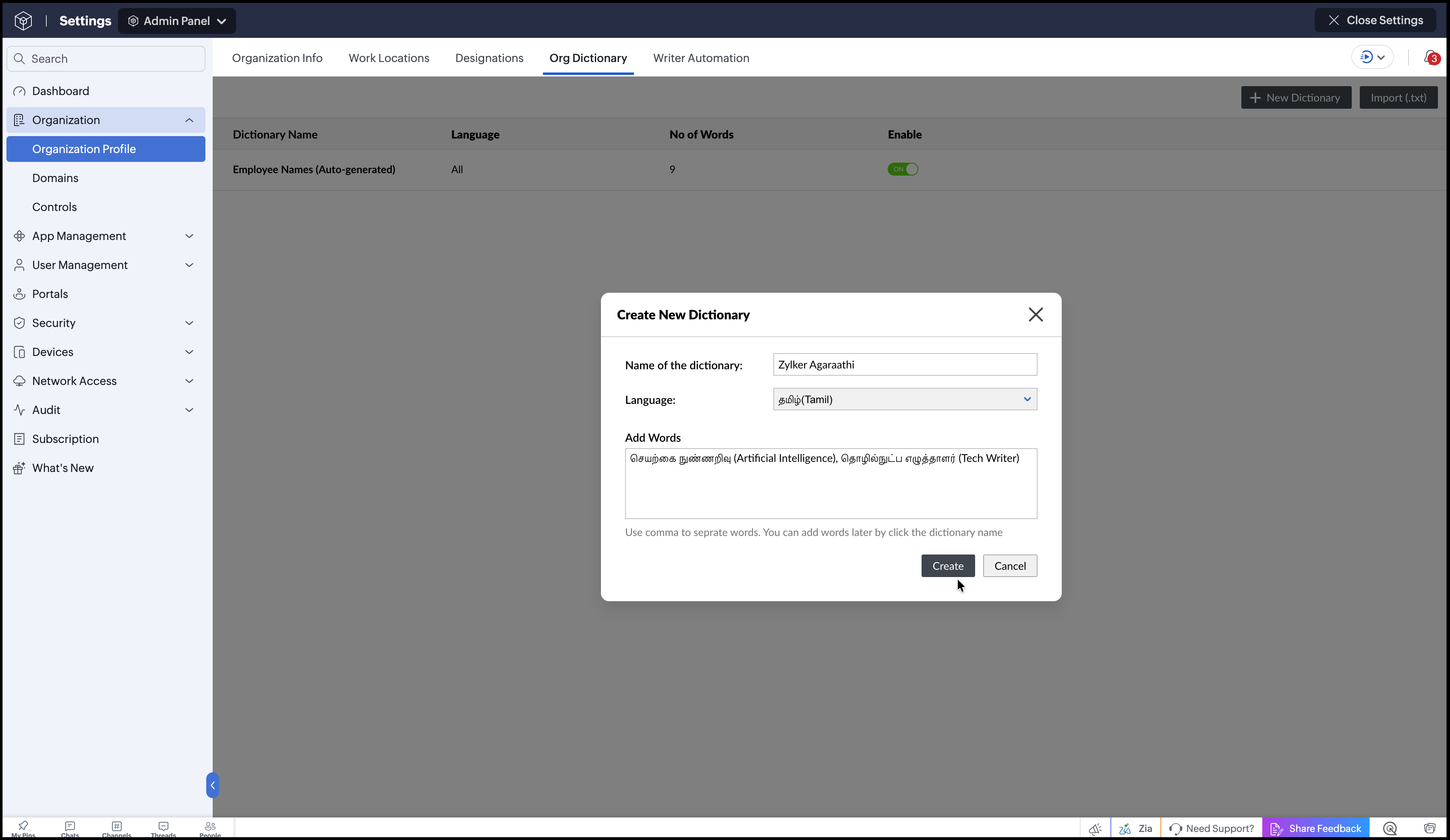
Task: Cancel the new dictionary dialog
Action: (1010, 566)
